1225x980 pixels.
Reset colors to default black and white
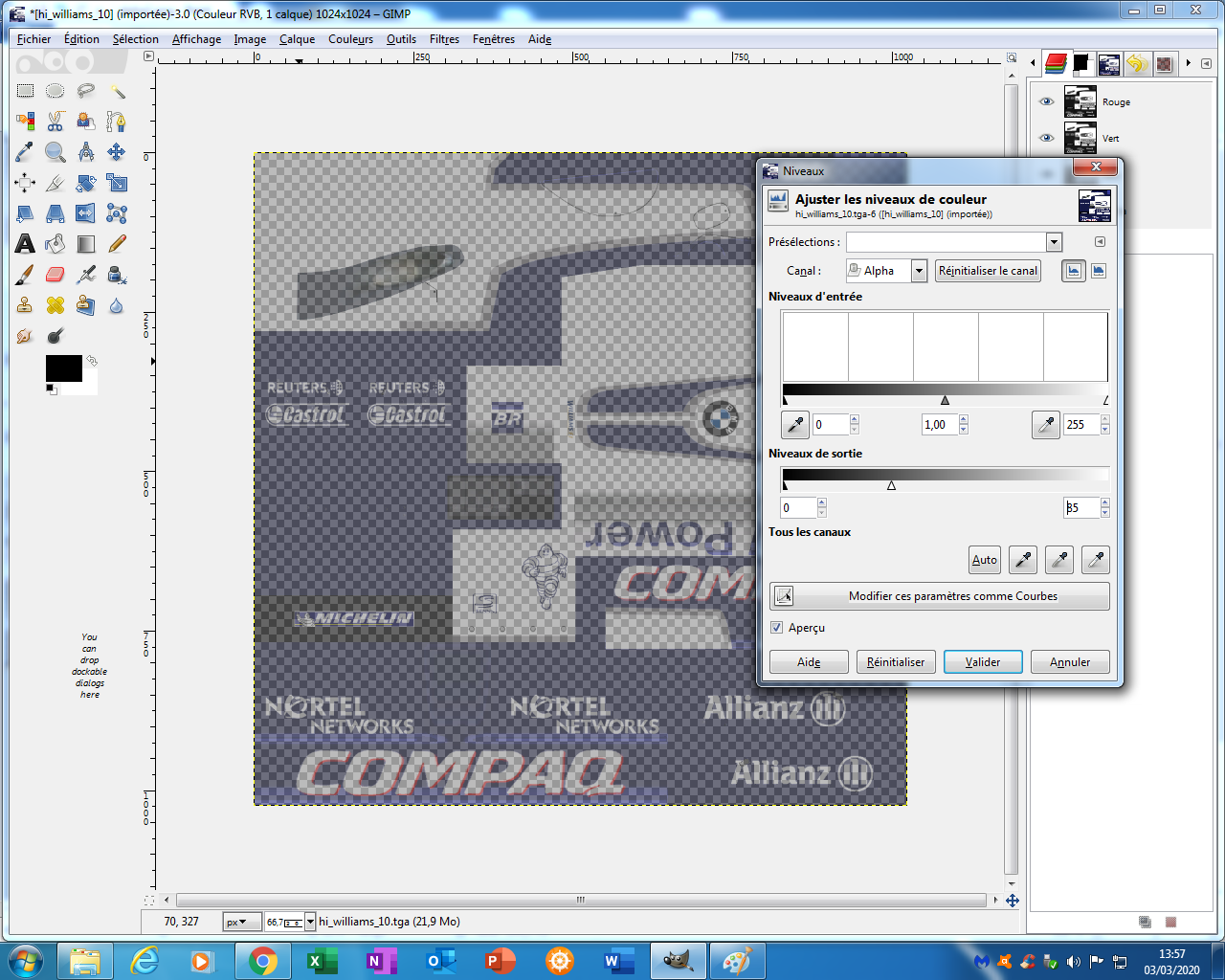(x=52, y=390)
